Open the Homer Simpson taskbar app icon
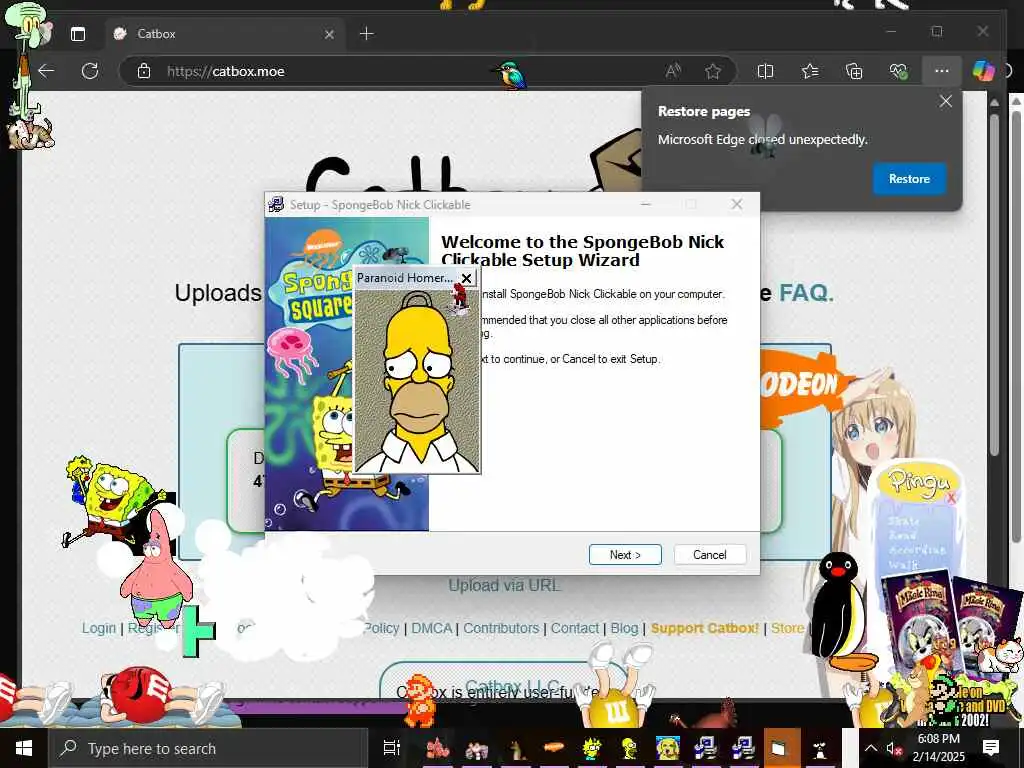 pyautogui.click(x=630, y=748)
